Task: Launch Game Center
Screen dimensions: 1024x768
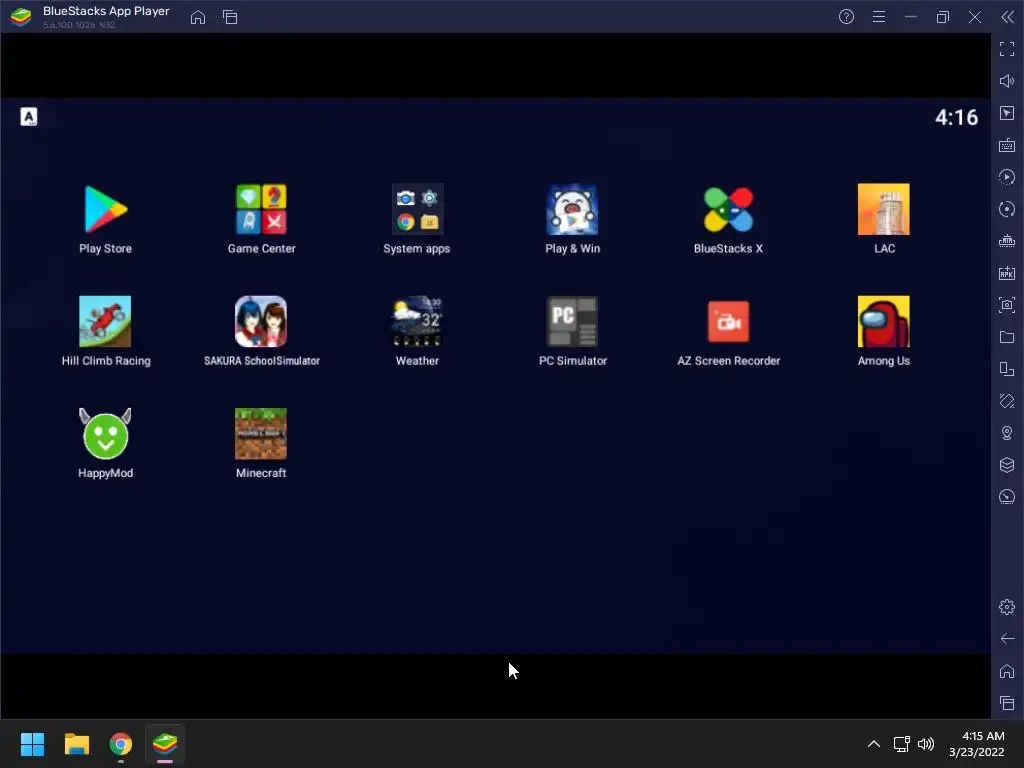Action: (261, 210)
